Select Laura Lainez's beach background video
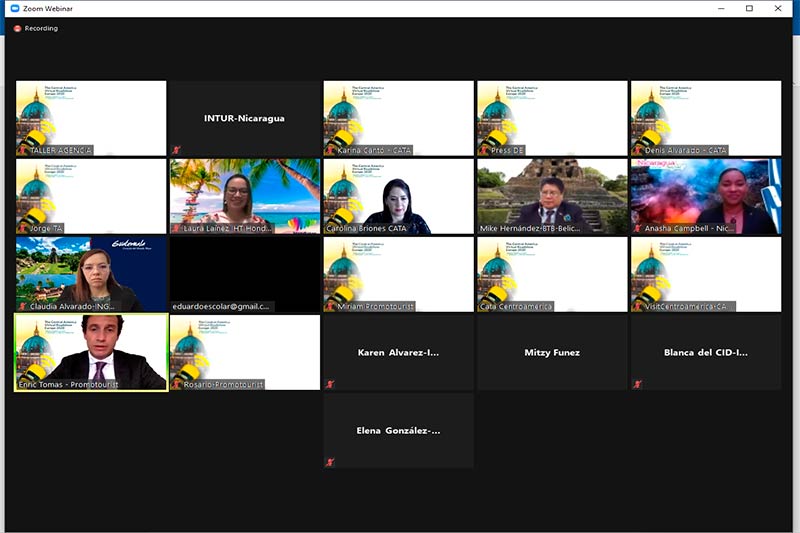Image resolution: width=800 pixels, height=533 pixels. [245, 194]
